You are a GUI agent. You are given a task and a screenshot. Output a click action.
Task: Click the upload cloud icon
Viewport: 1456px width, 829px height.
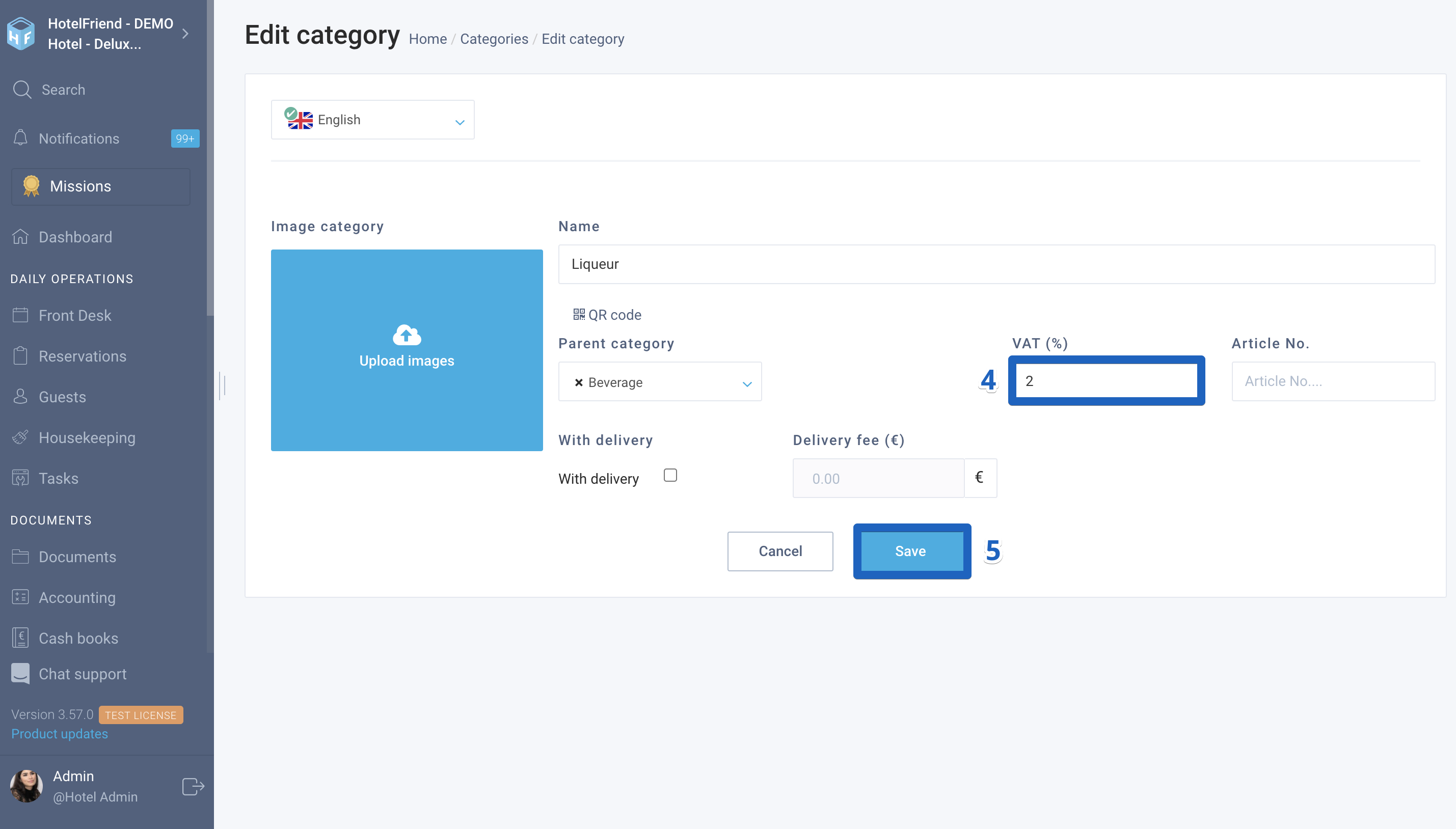407,335
